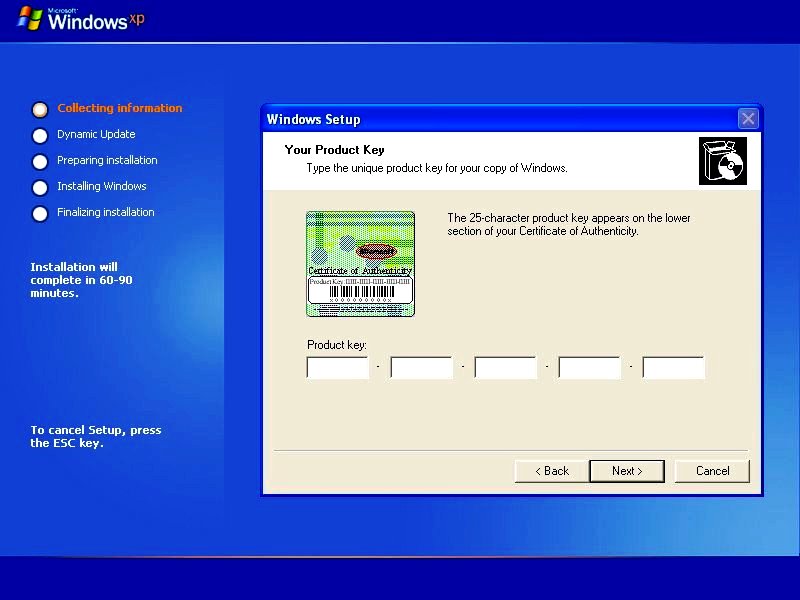Click the Finalizing installation step bullet
This screenshot has width=800, height=600.
coord(40,213)
